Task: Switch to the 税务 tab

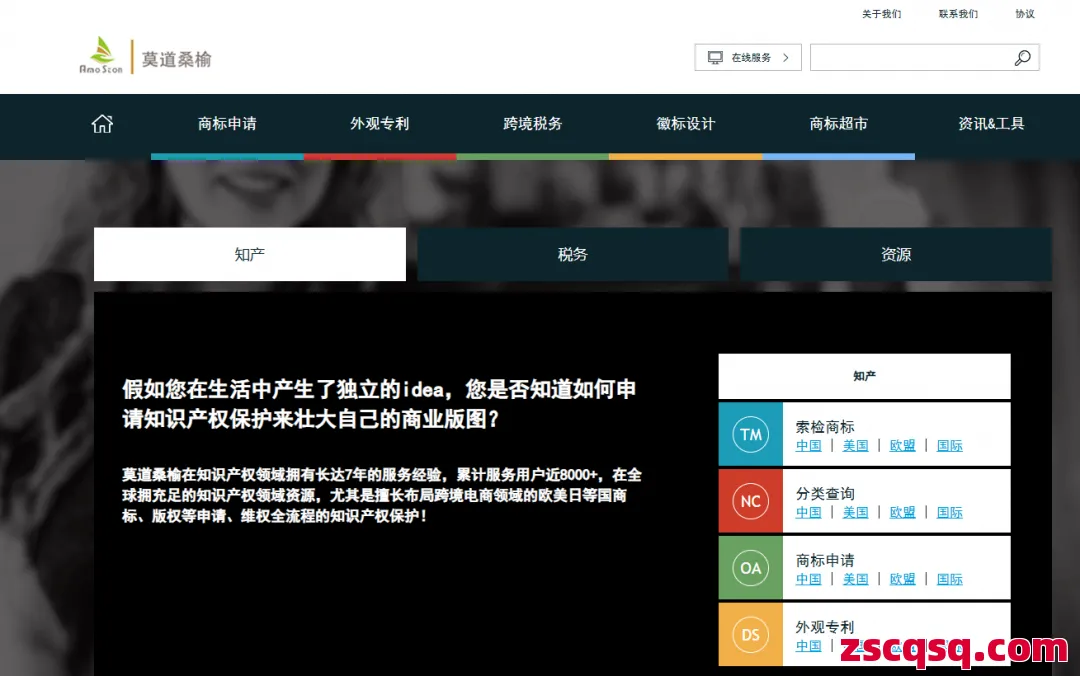Action: click(572, 254)
